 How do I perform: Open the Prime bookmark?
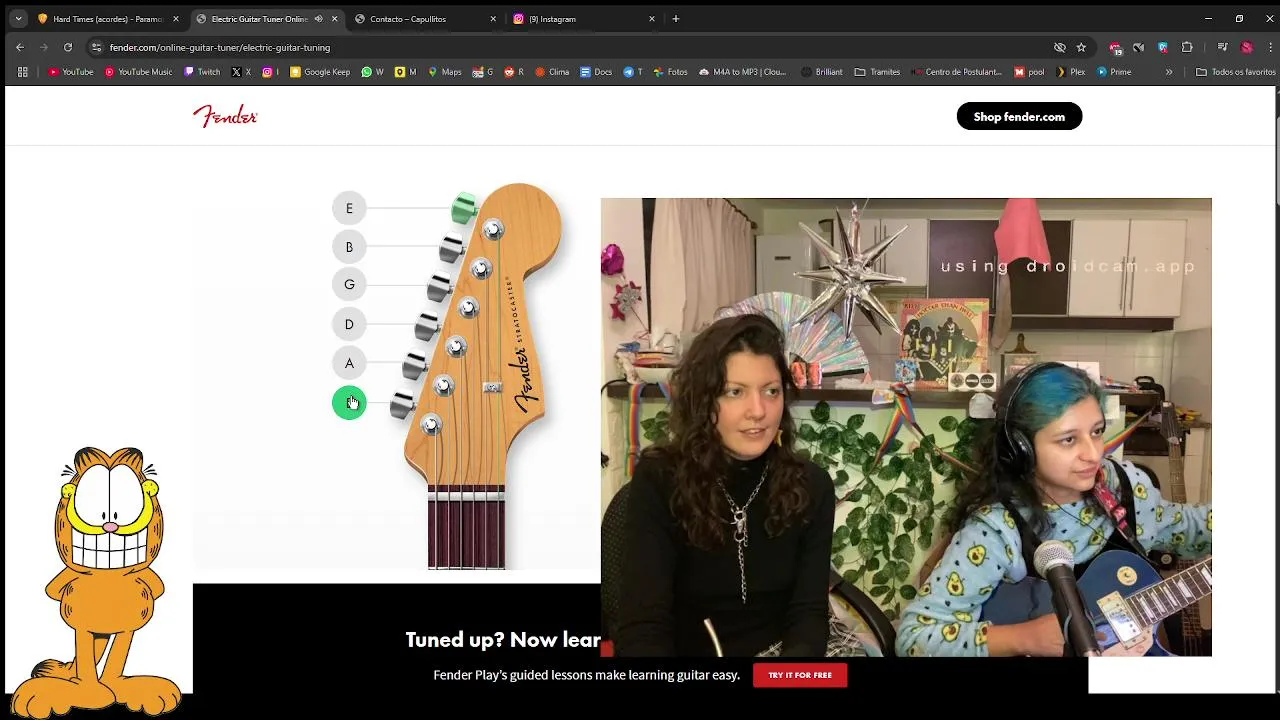click(x=1114, y=72)
